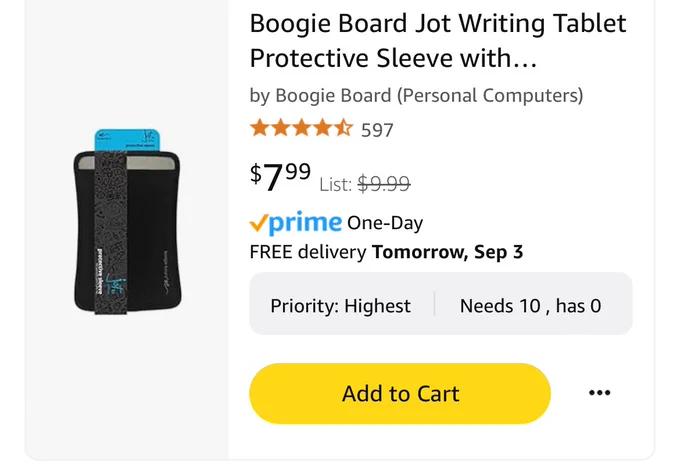Click the half-filled fifth rating star

click(x=343, y=128)
